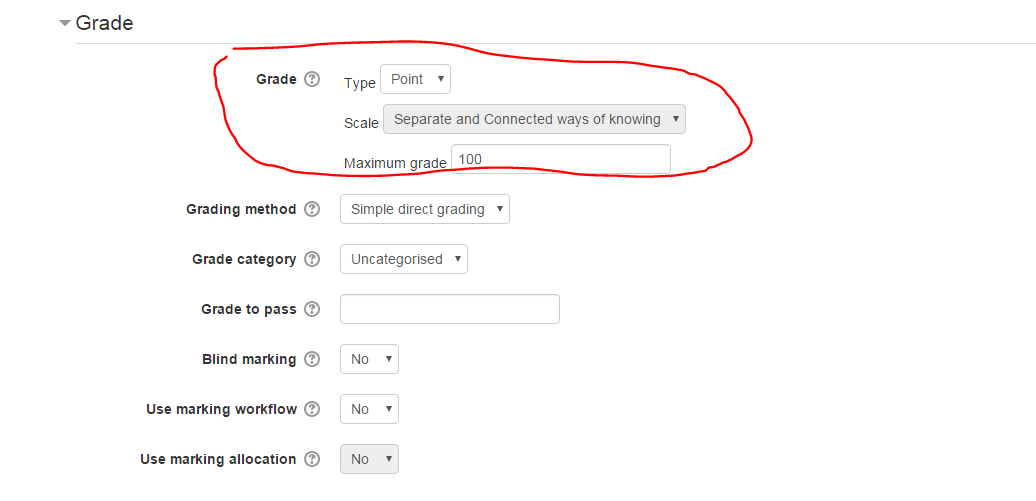Click the Maximum grade input field

click(x=561, y=159)
